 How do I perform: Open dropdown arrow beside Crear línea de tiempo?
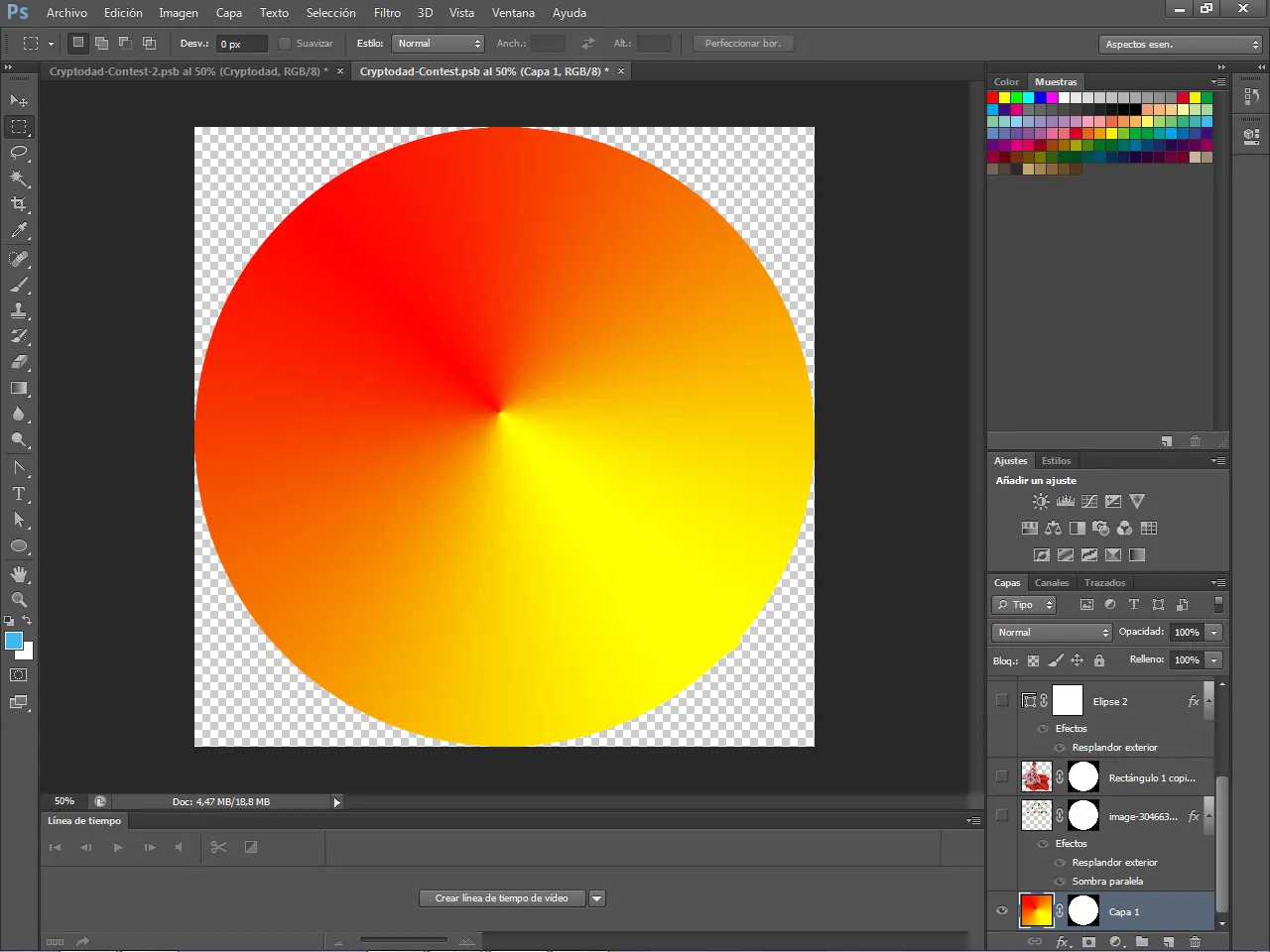pyautogui.click(x=597, y=898)
